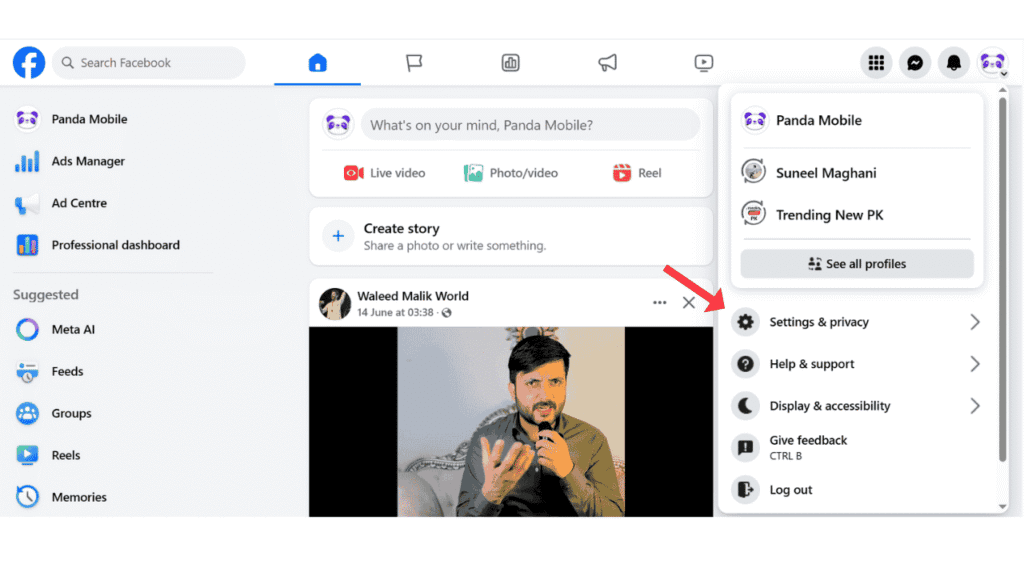The image size is (1024, 576).
Task: Switch to Suneel Maghani profile
Action: coord(857,173)
